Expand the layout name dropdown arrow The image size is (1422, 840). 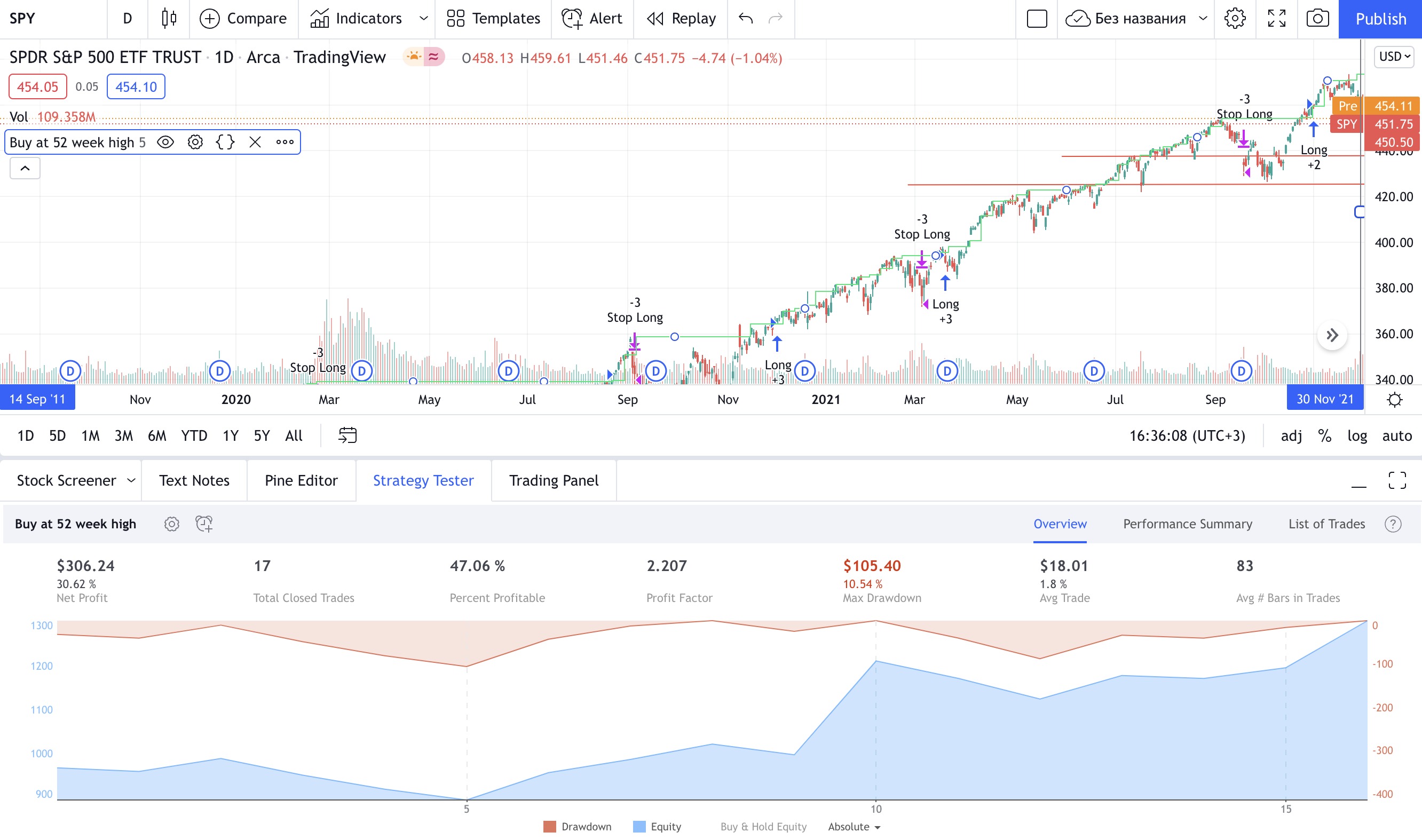[1203, 19]
